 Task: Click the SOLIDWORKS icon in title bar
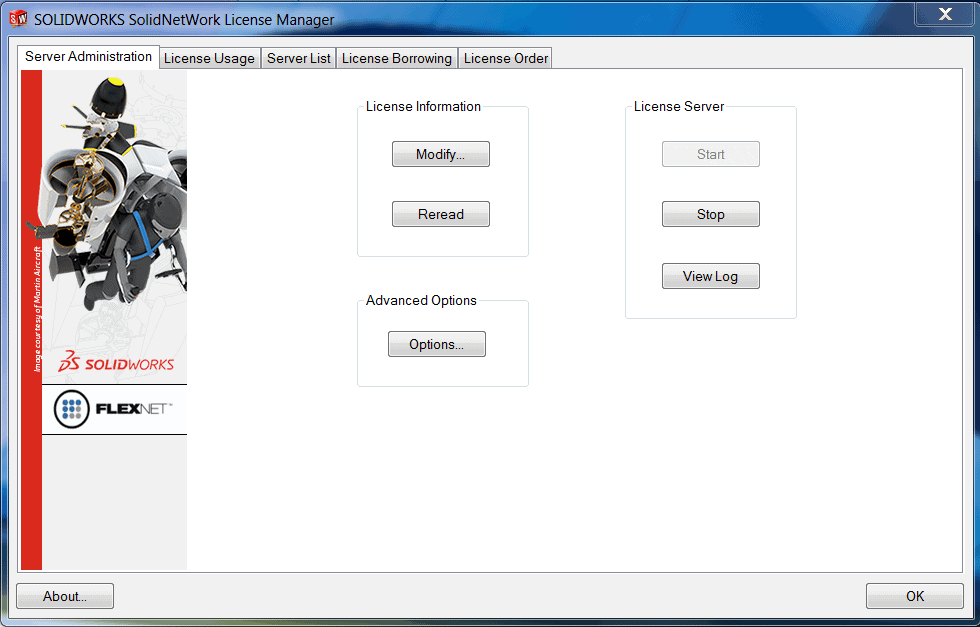click(18, 19)
